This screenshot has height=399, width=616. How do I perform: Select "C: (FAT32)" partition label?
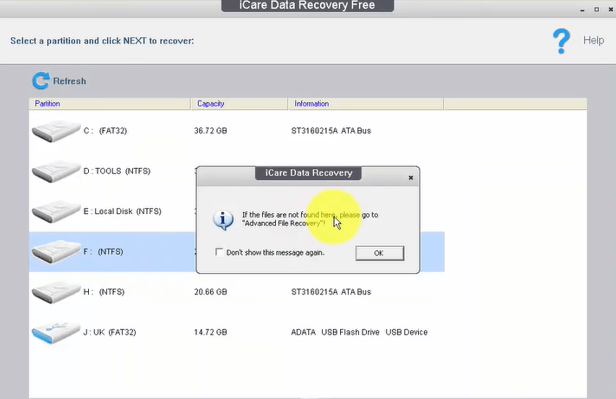pyautogui.click(x=105, y=131)
